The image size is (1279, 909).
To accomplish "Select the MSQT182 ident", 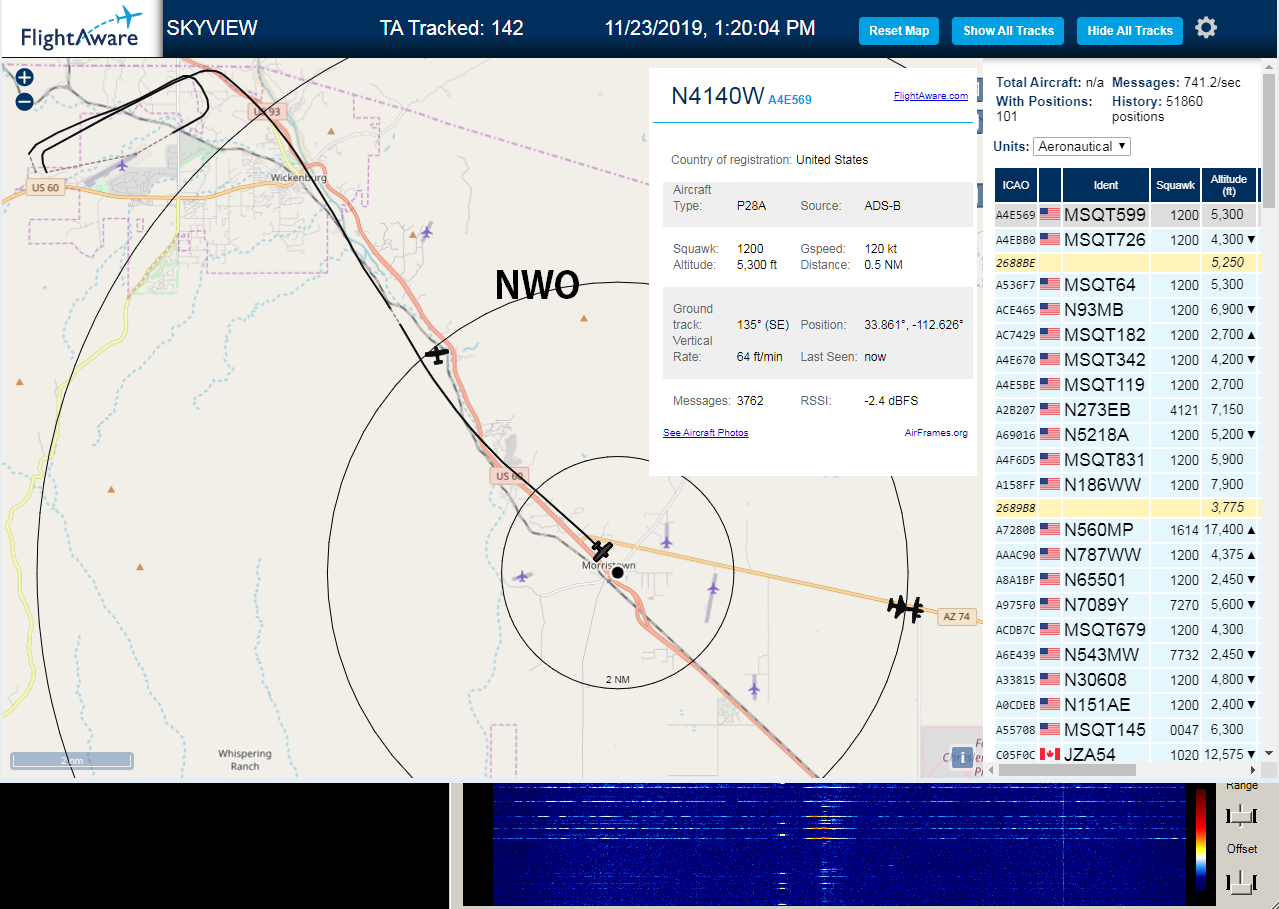I will 1105,335.
